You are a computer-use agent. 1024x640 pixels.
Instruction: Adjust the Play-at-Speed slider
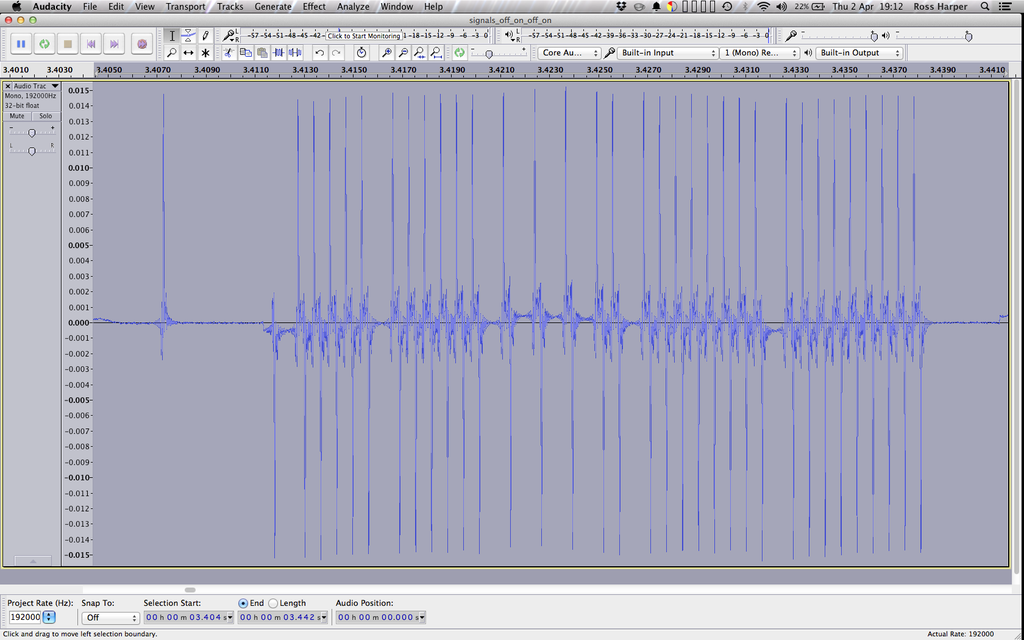point(488,54)
